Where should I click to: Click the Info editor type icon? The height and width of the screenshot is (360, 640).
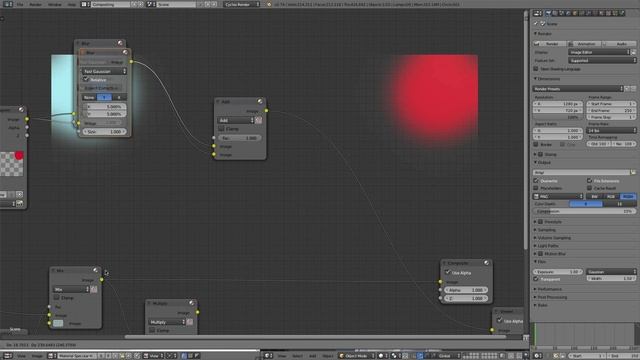click(7, 4)
